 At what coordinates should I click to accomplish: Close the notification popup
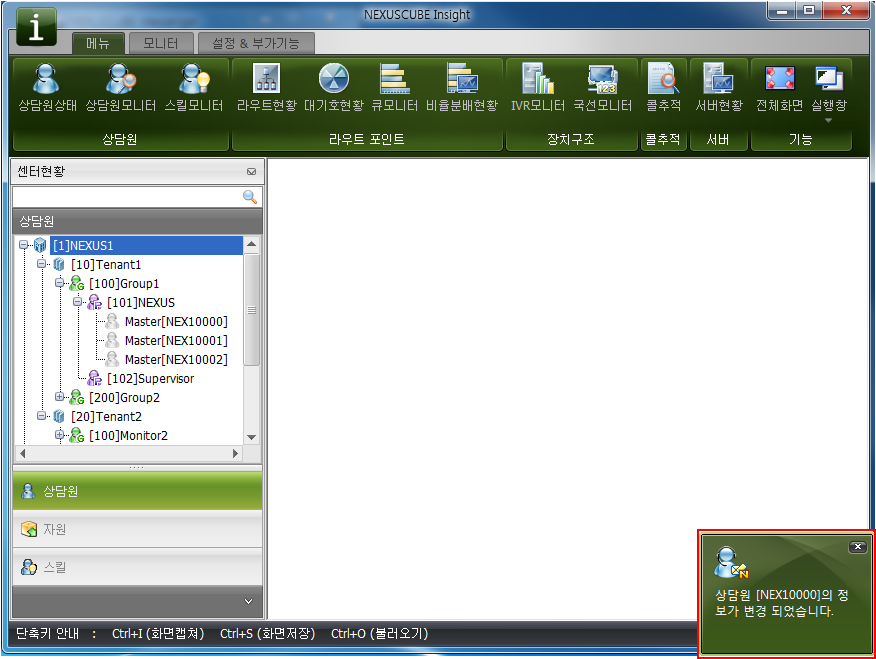[x=858, y=547]
